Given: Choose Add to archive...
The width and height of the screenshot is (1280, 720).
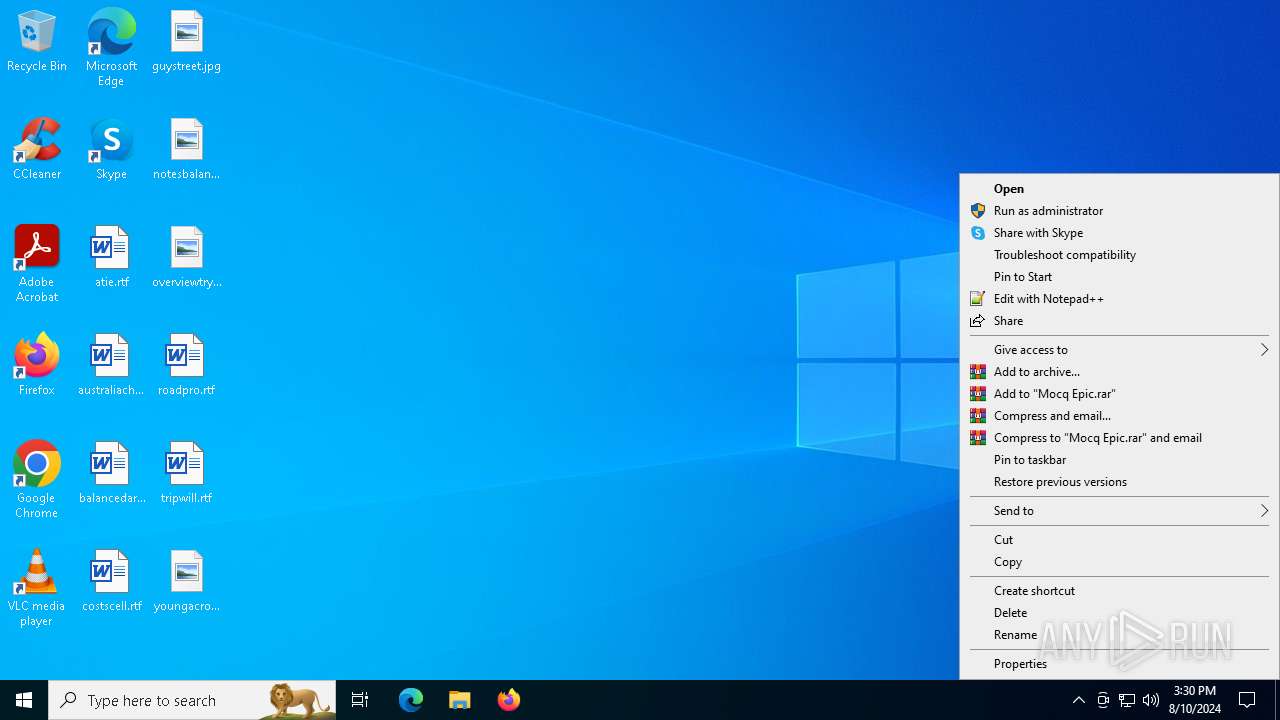Looking at the screenshot, I should pos(1119,372).
